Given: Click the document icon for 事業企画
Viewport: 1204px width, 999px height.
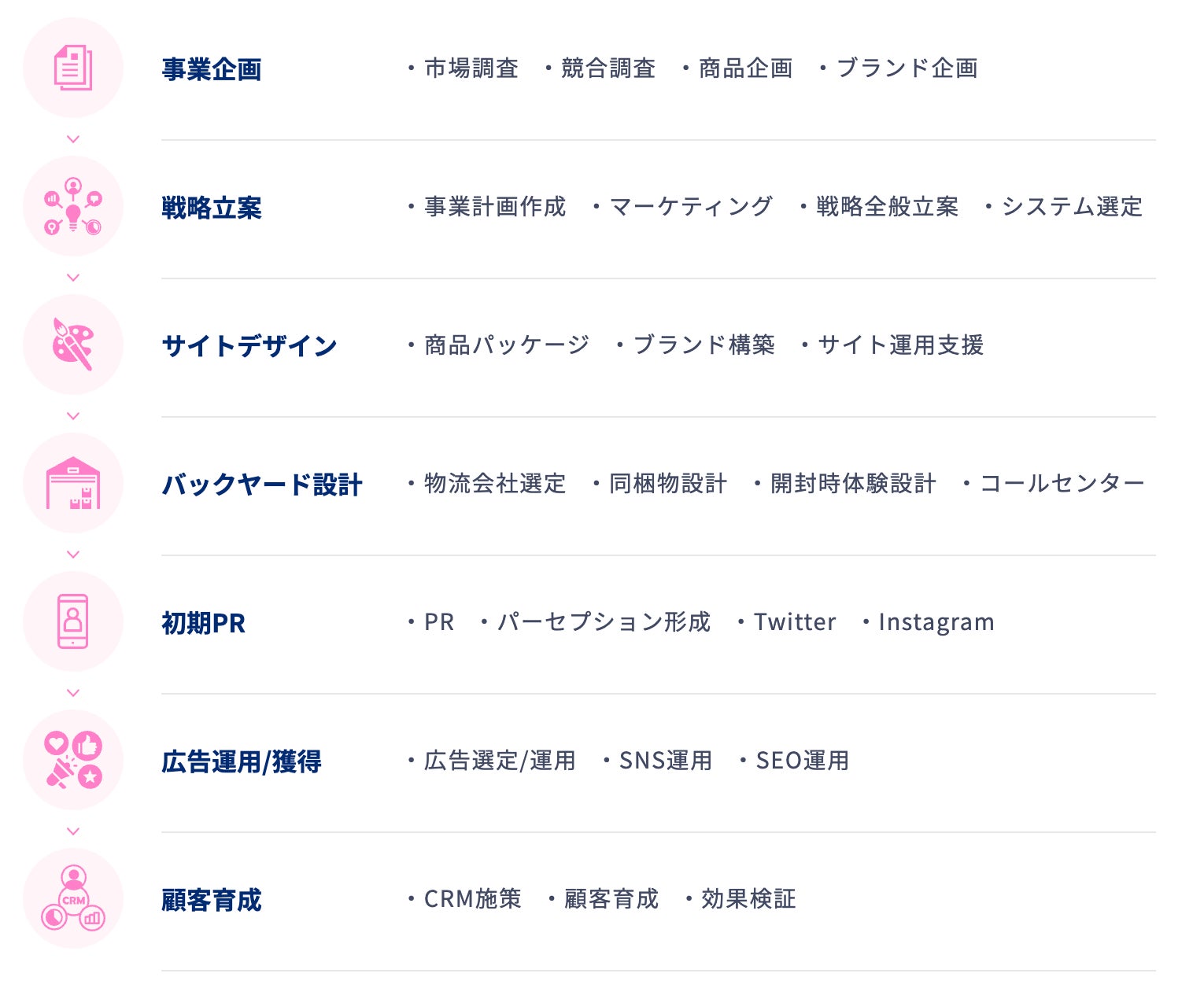Looking at the screenshot, I should tap(73, 68).
